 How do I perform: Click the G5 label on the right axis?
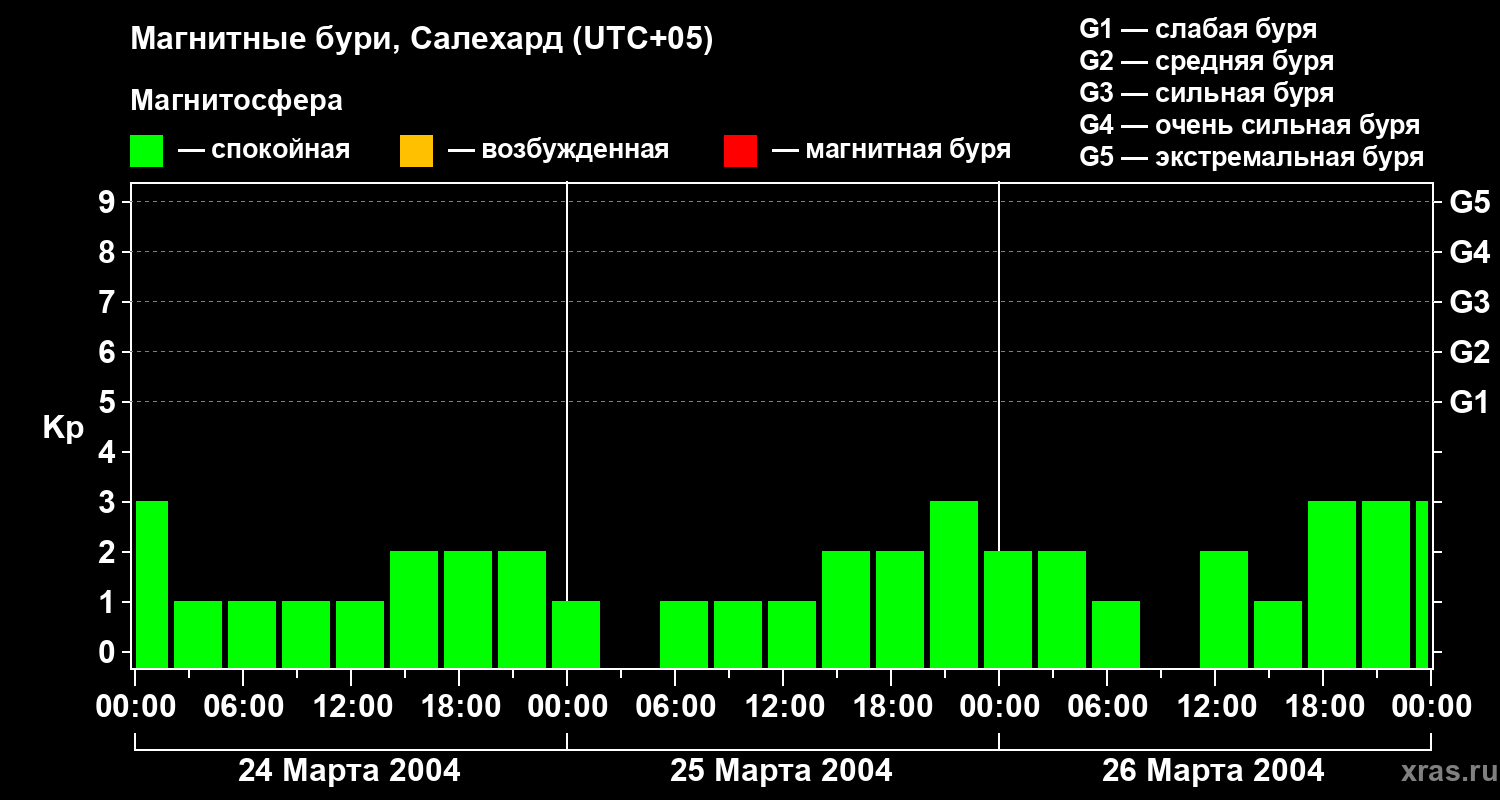pos(1469,202)
